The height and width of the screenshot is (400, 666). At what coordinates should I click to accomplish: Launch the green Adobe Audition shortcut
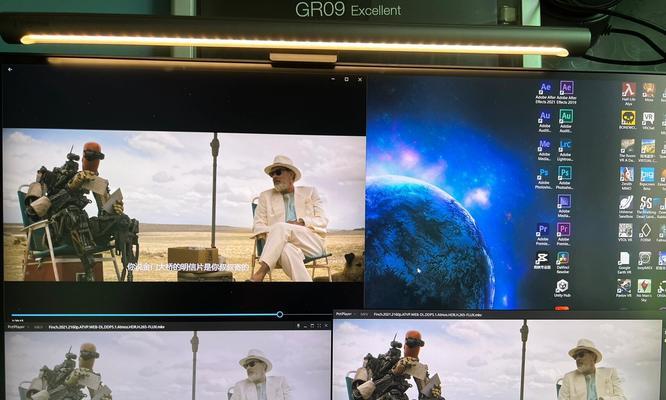point(565,121)
